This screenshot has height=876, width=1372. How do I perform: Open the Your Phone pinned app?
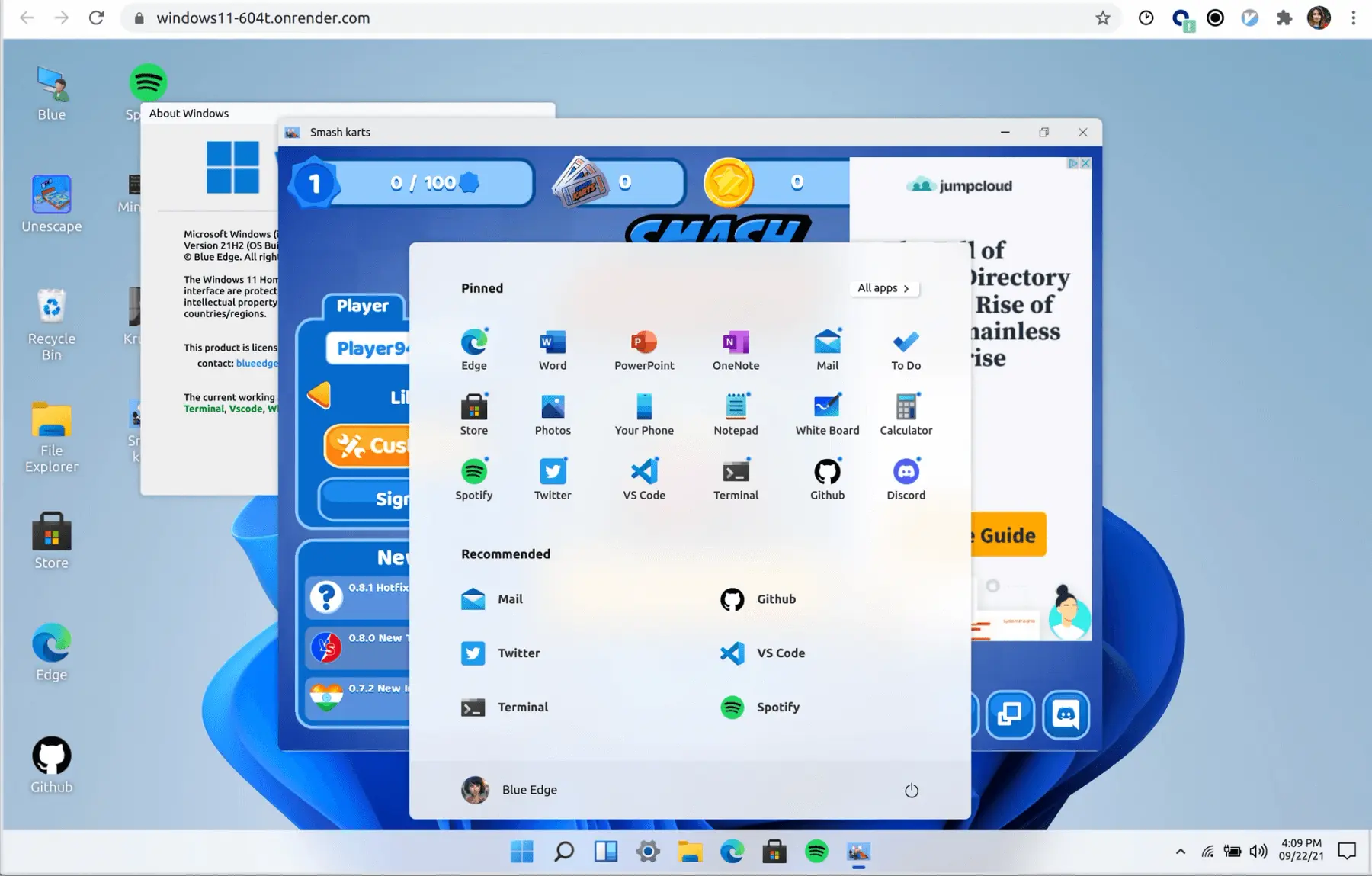(644, 414)
